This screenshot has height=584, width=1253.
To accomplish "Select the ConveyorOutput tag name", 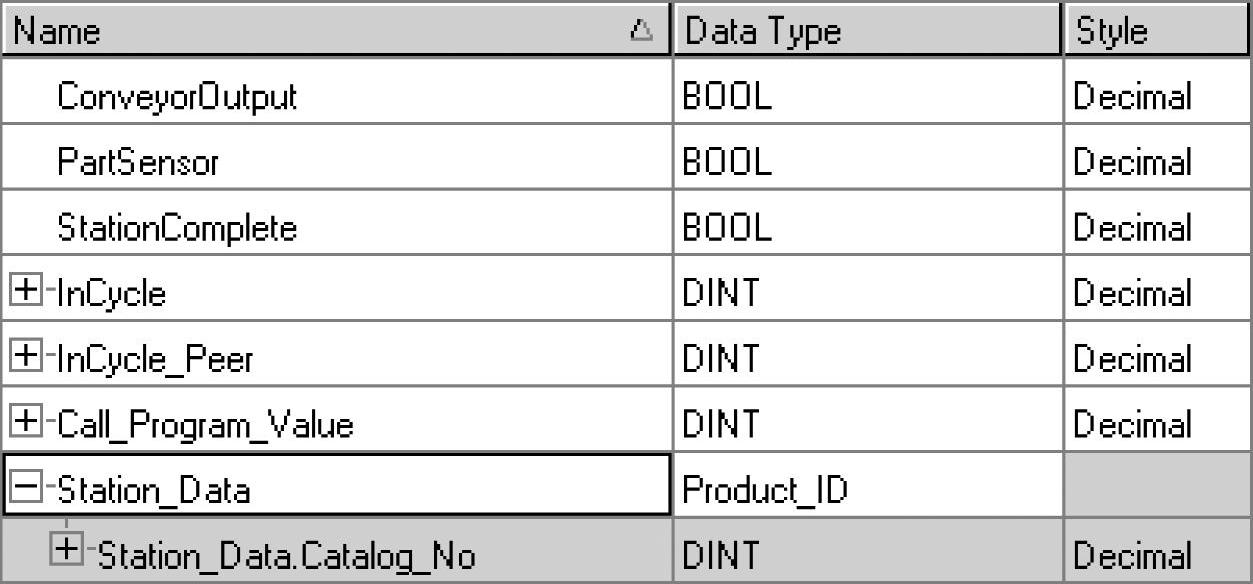I will [x=177, y=96].
